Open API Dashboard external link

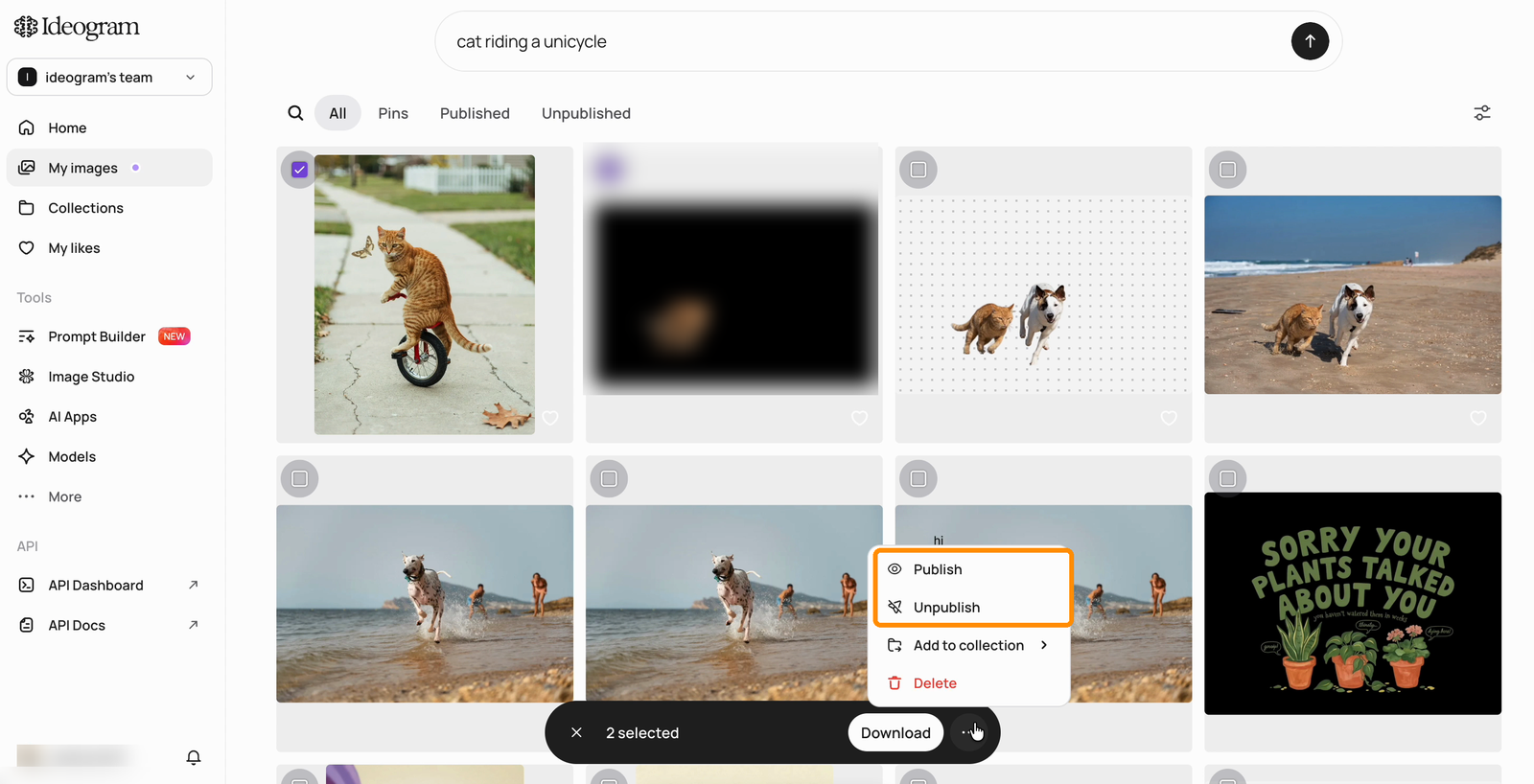coord(109,585)
